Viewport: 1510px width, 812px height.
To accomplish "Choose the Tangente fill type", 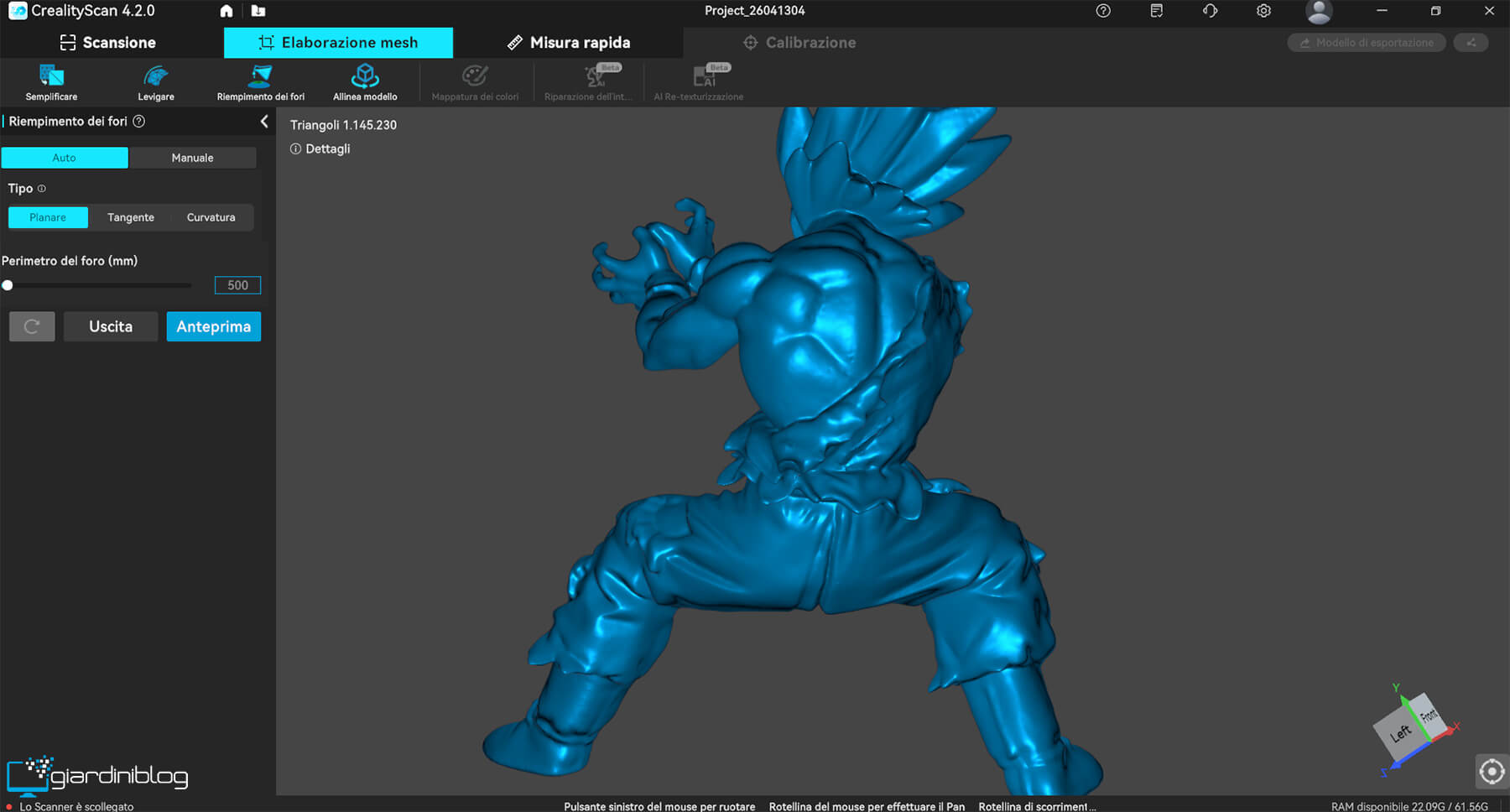I will (131, 217).
